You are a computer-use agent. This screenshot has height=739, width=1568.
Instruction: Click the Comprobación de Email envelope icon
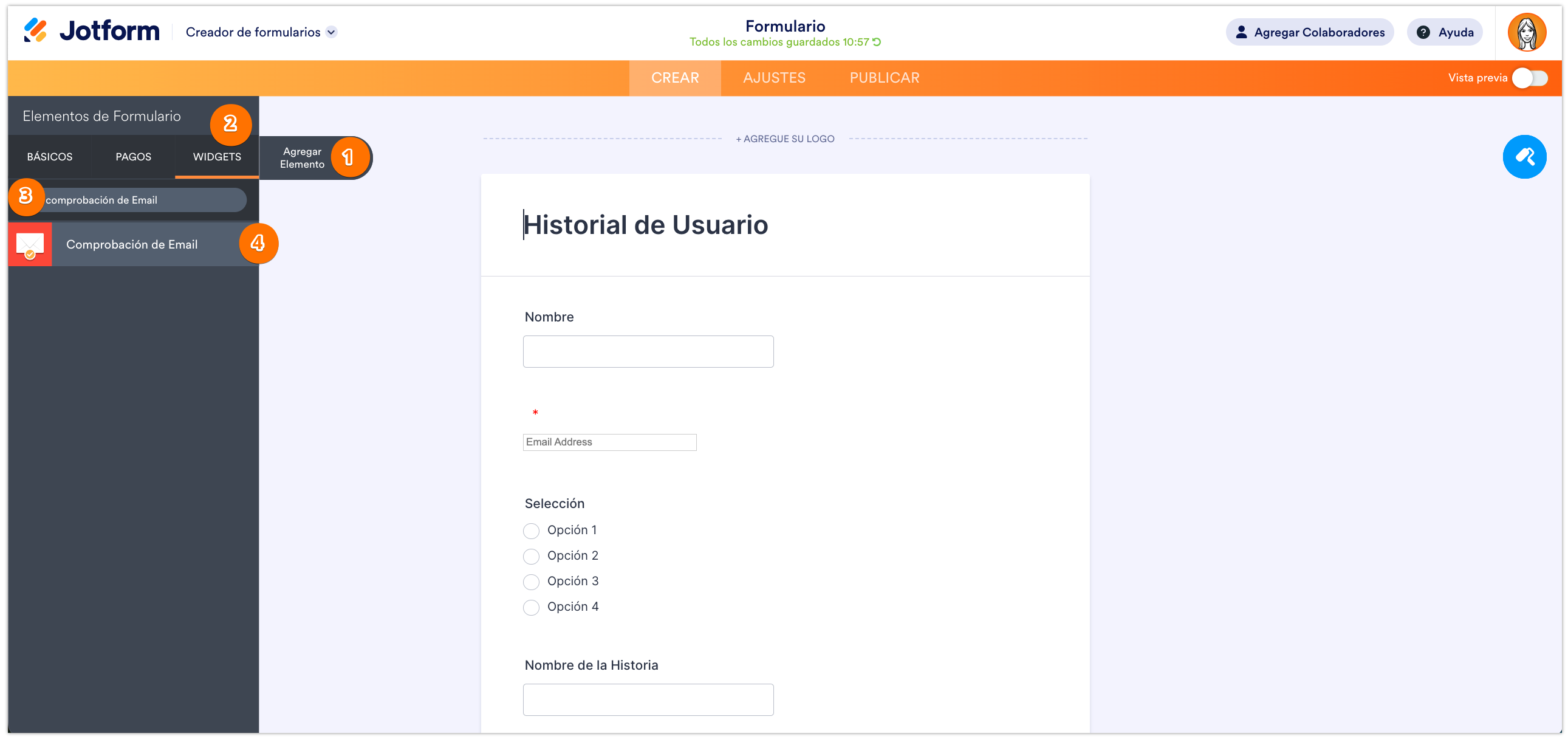pyautogui.click(x=30, y=245)
